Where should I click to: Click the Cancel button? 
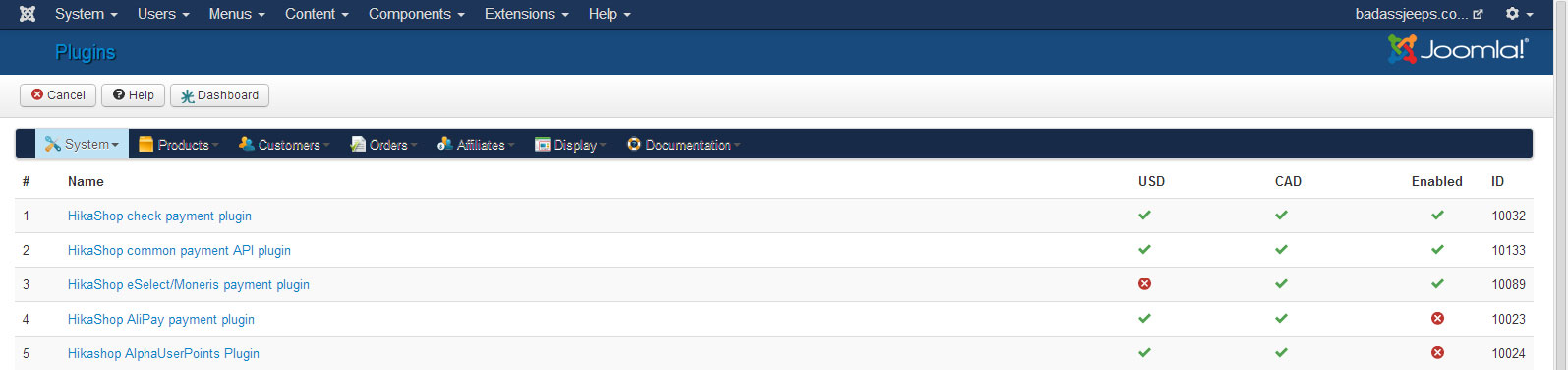click(58, 95)
